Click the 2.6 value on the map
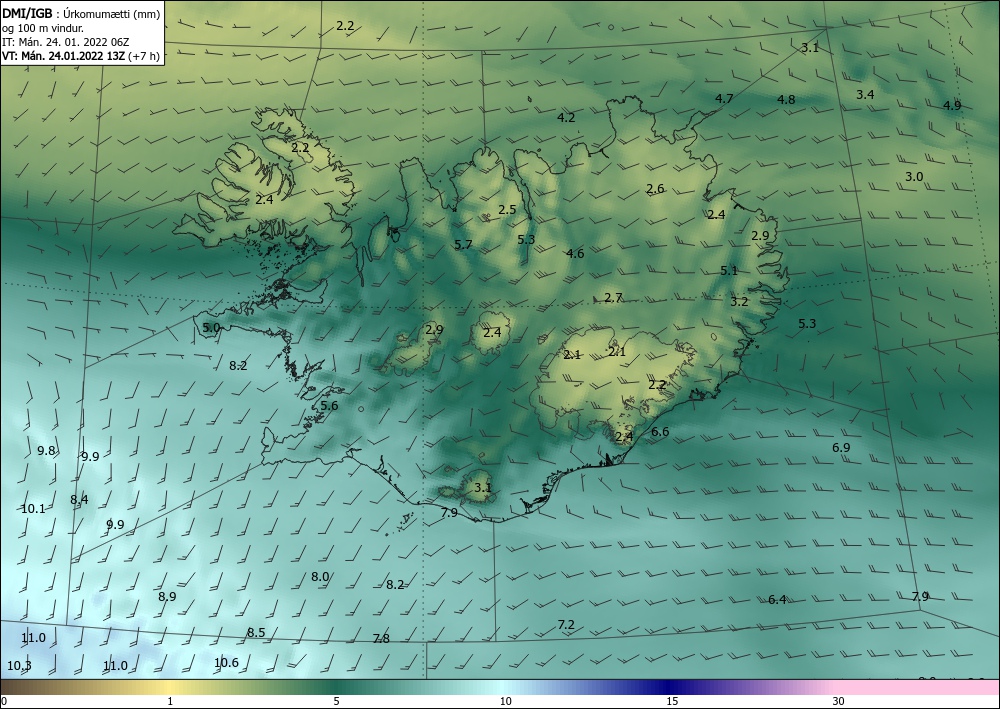Screen dimensions: 1000x709 [x=655, y=189]
